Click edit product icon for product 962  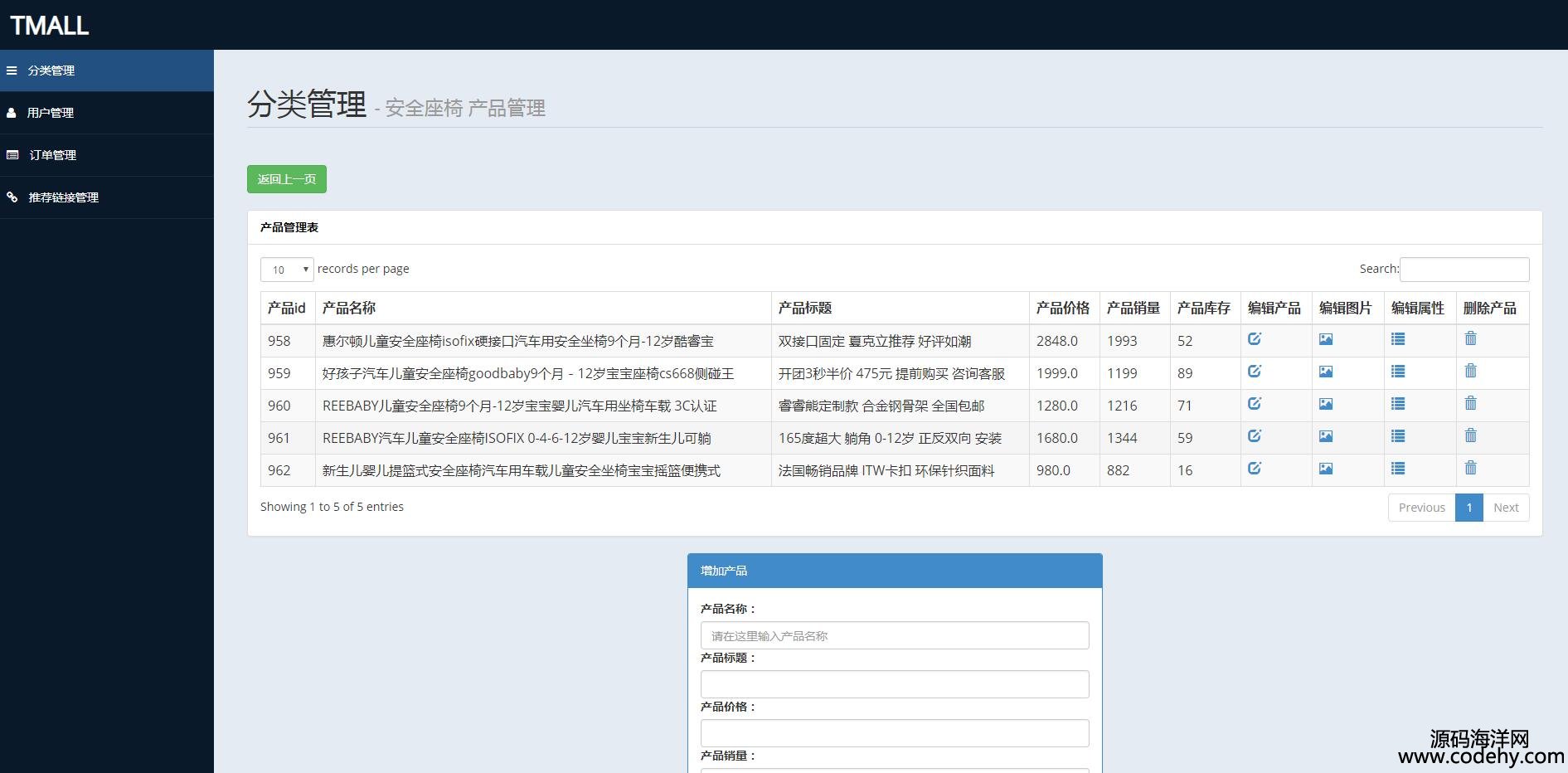click(1255, 469)
